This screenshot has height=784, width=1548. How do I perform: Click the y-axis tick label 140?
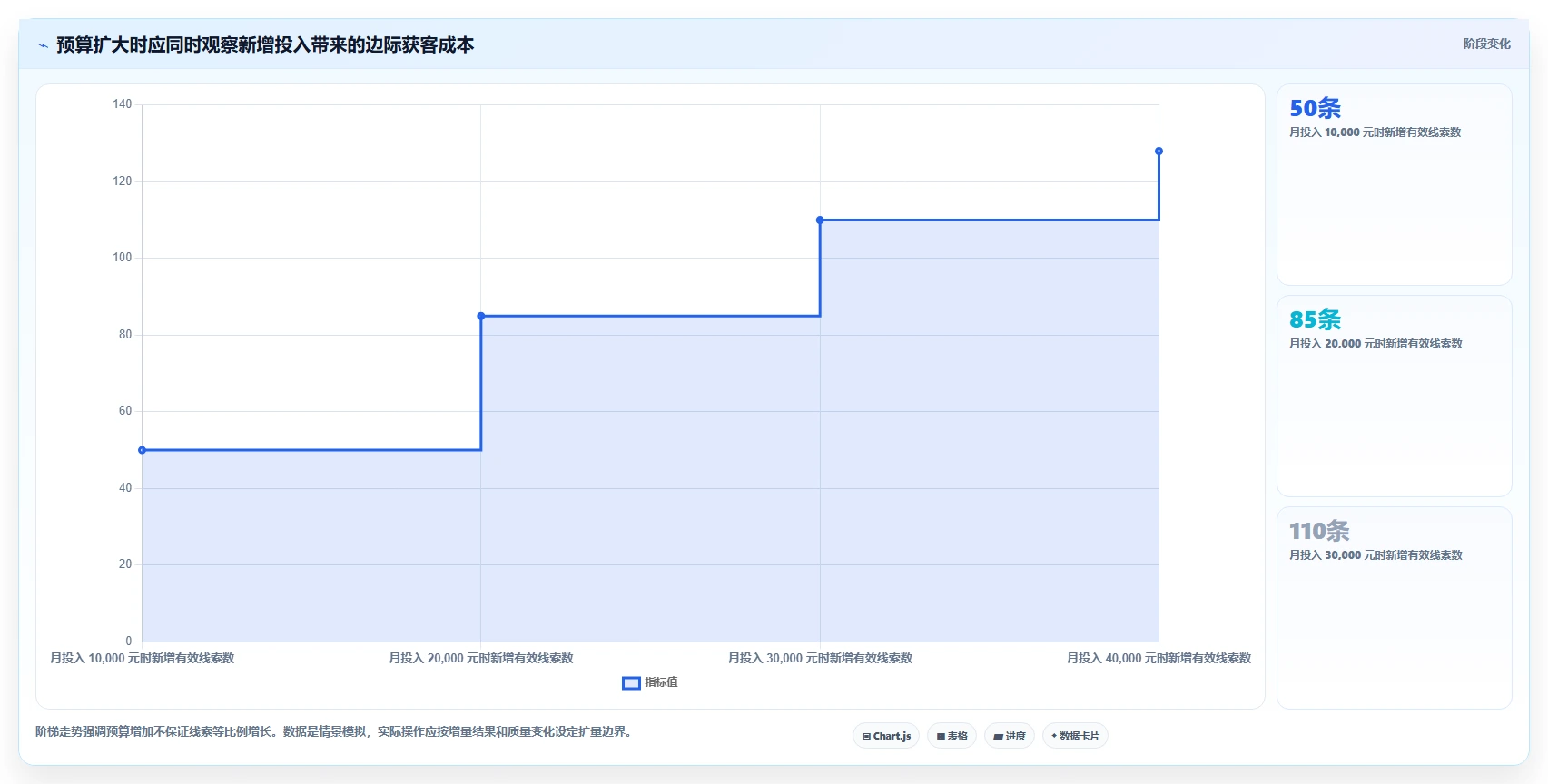coord(122,104)
